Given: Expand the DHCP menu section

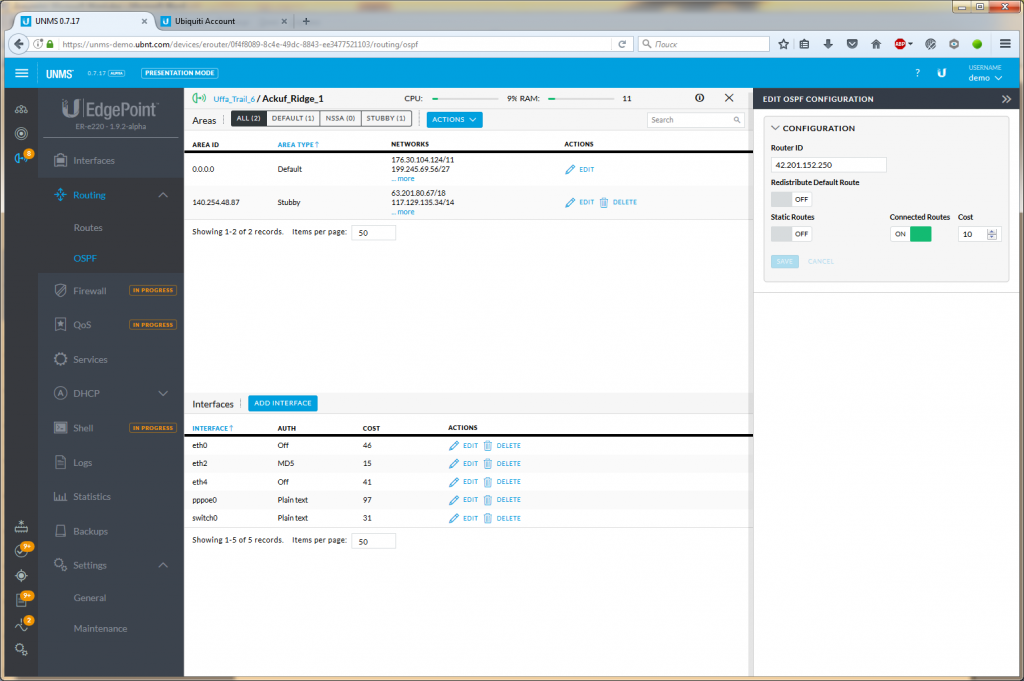Looking at the screenshot, I should [163, 394].
